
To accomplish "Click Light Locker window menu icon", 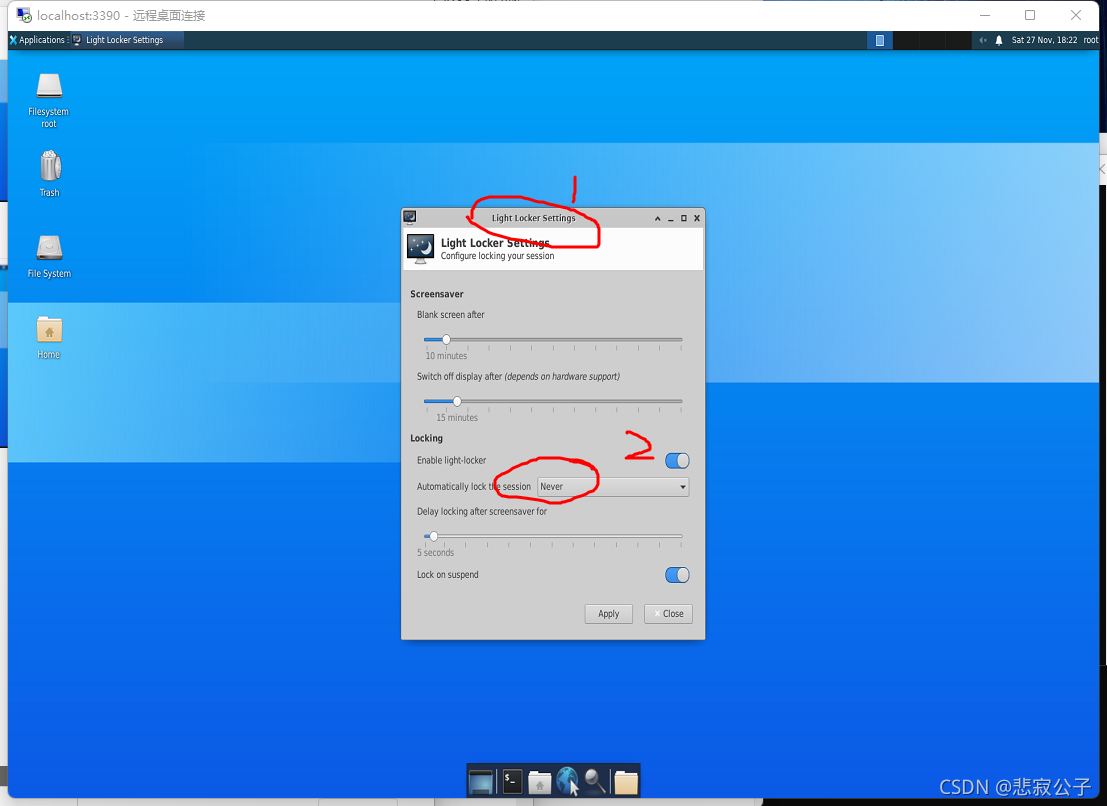I will tap(409, 217).
